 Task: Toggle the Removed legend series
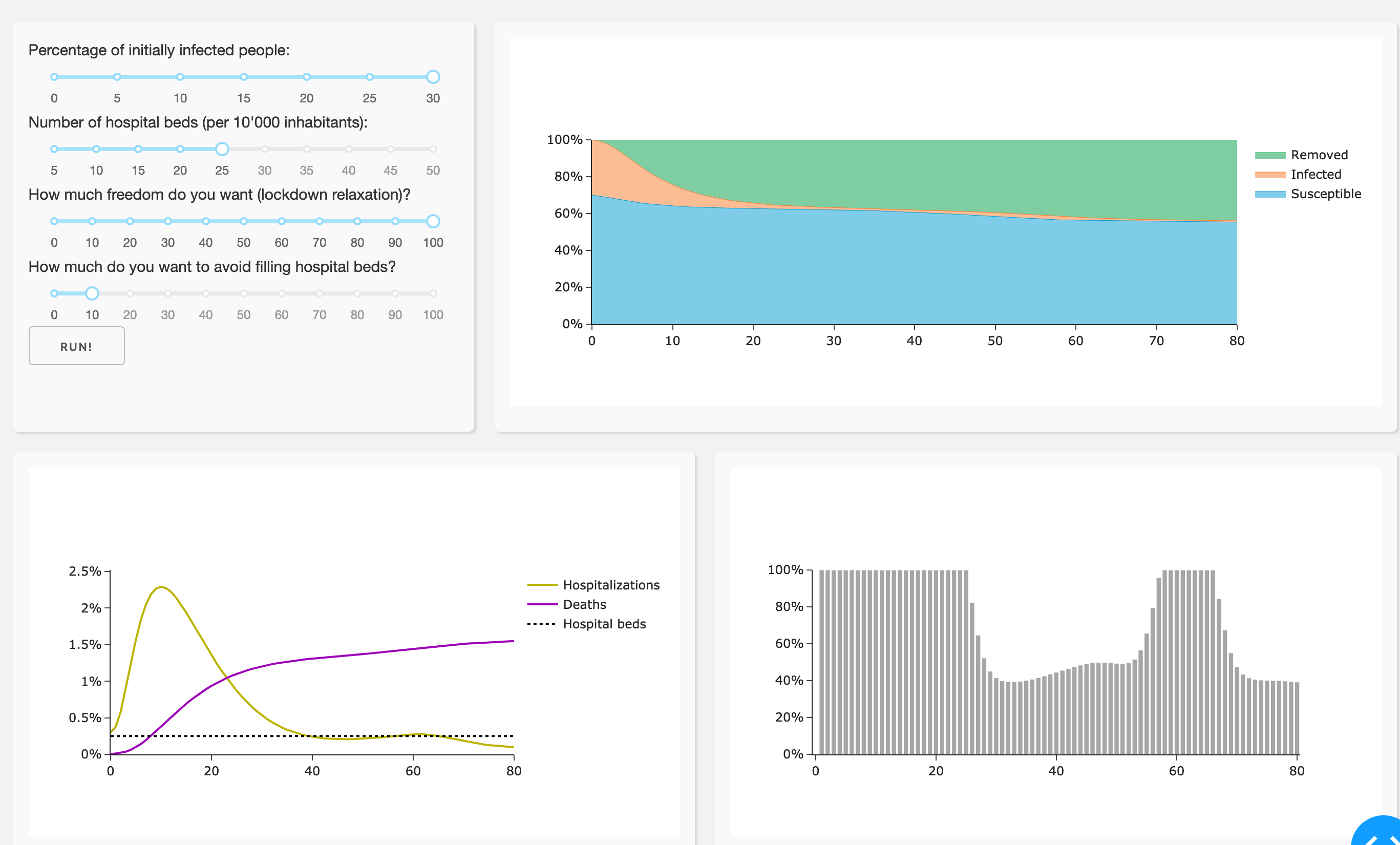click(1318, 155)
